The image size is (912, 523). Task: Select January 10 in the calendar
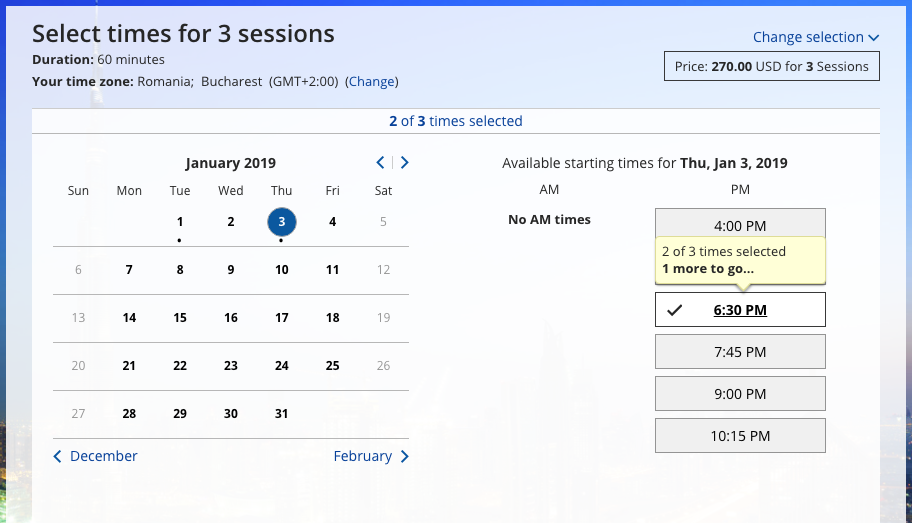click(x=282, y=270)
